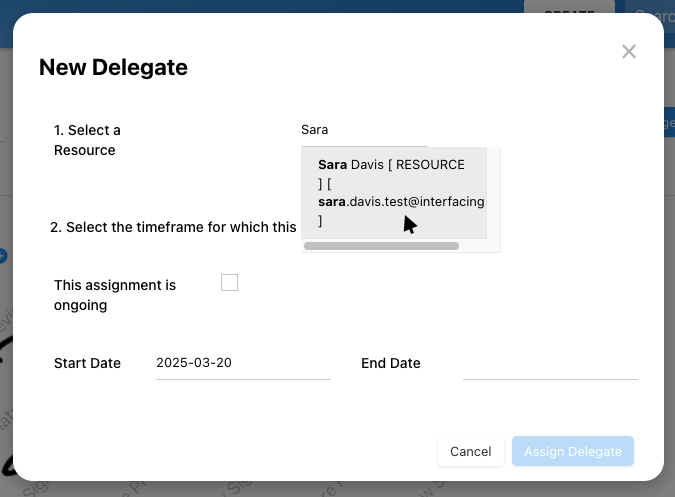Click the 'End Date' label
The height and width of the screenshot is (497, 675).
390,363
